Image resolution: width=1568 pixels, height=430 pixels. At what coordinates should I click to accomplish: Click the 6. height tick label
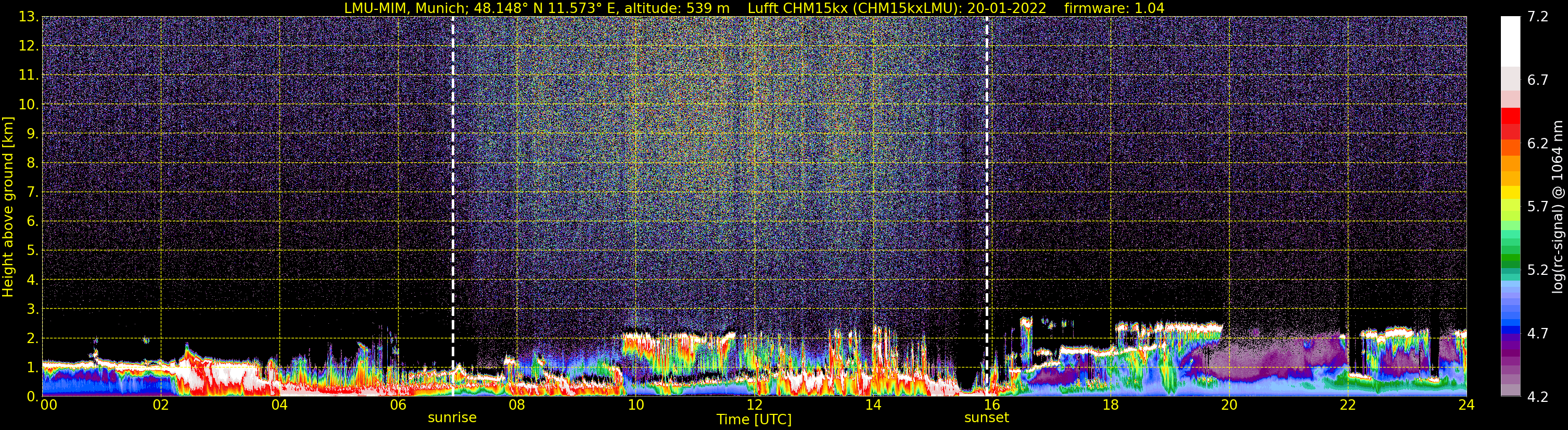pyautogui.click(x=33, y=222)
